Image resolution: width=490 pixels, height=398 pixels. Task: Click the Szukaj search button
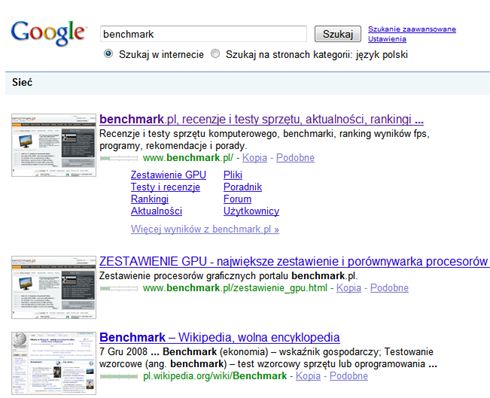[337, 34]
